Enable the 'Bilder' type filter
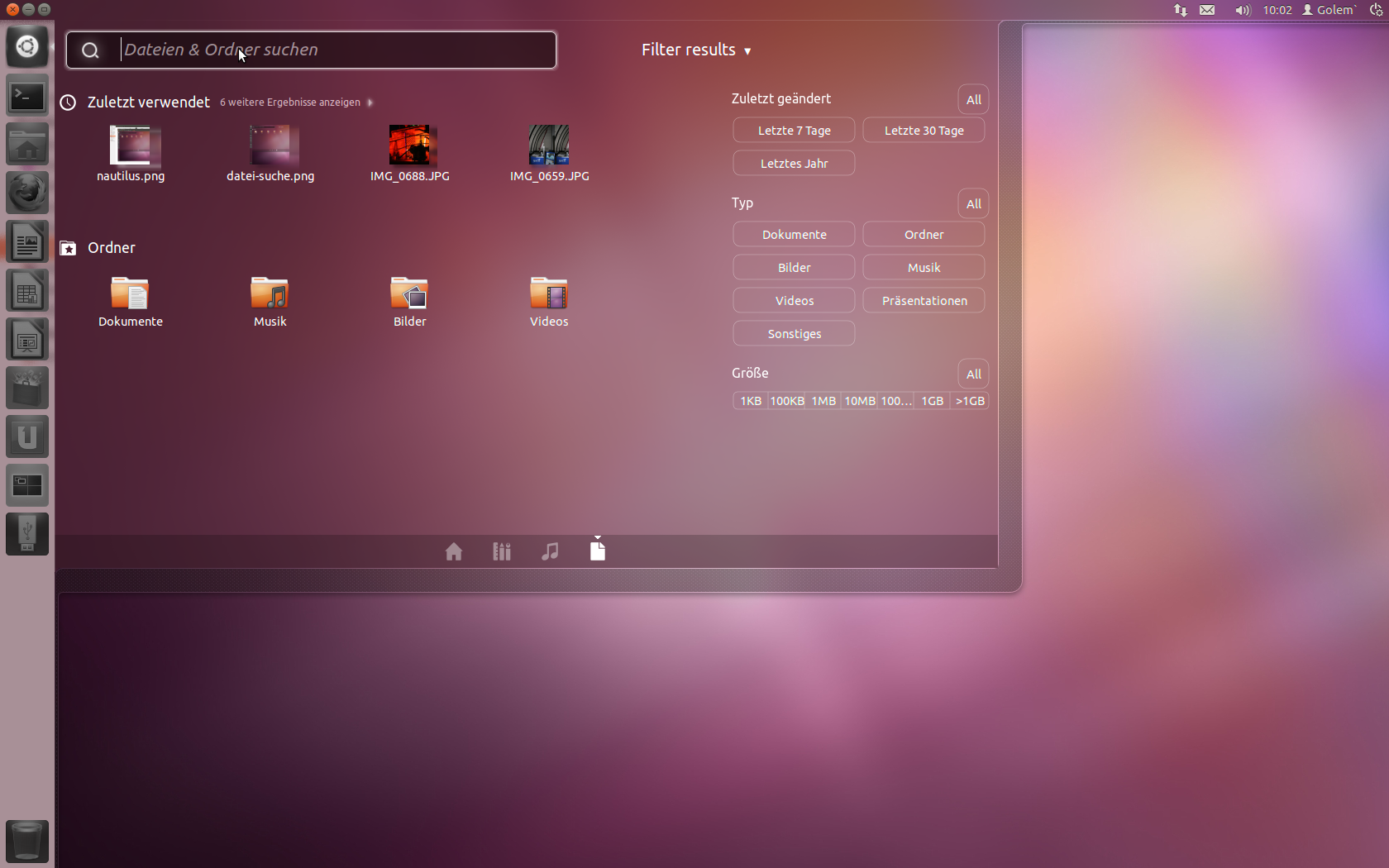 [x=793, y=267]
